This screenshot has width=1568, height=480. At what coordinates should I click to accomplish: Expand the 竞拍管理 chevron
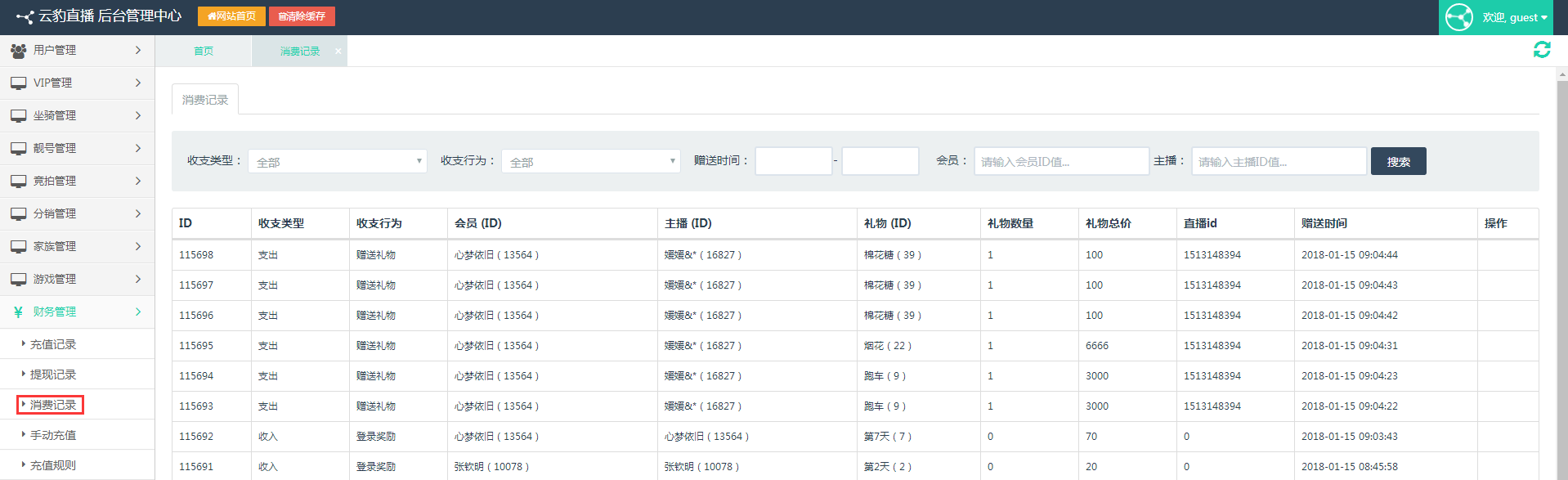(138, 181)
